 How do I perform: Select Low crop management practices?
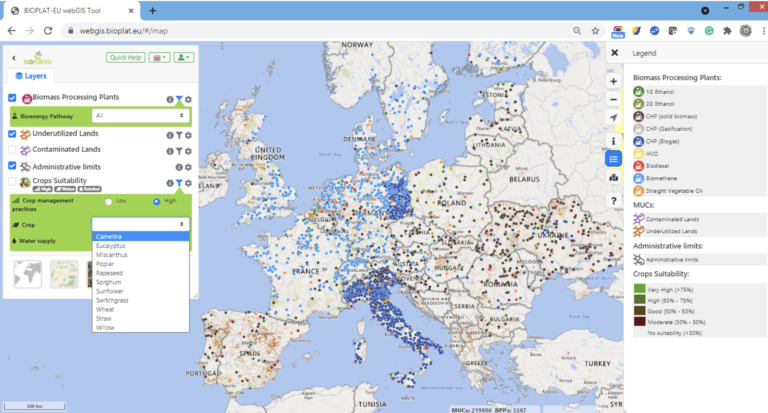click(108, 201)
